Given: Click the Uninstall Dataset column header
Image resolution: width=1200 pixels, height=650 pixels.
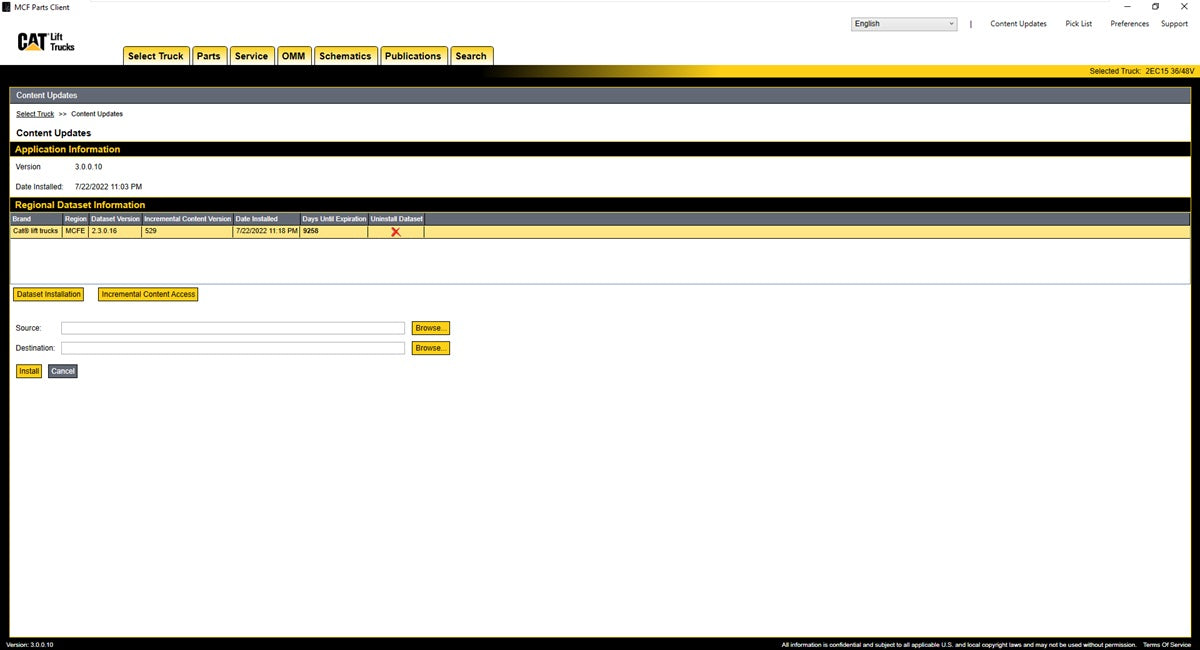Looking at the screenshot, I should 396,218.
